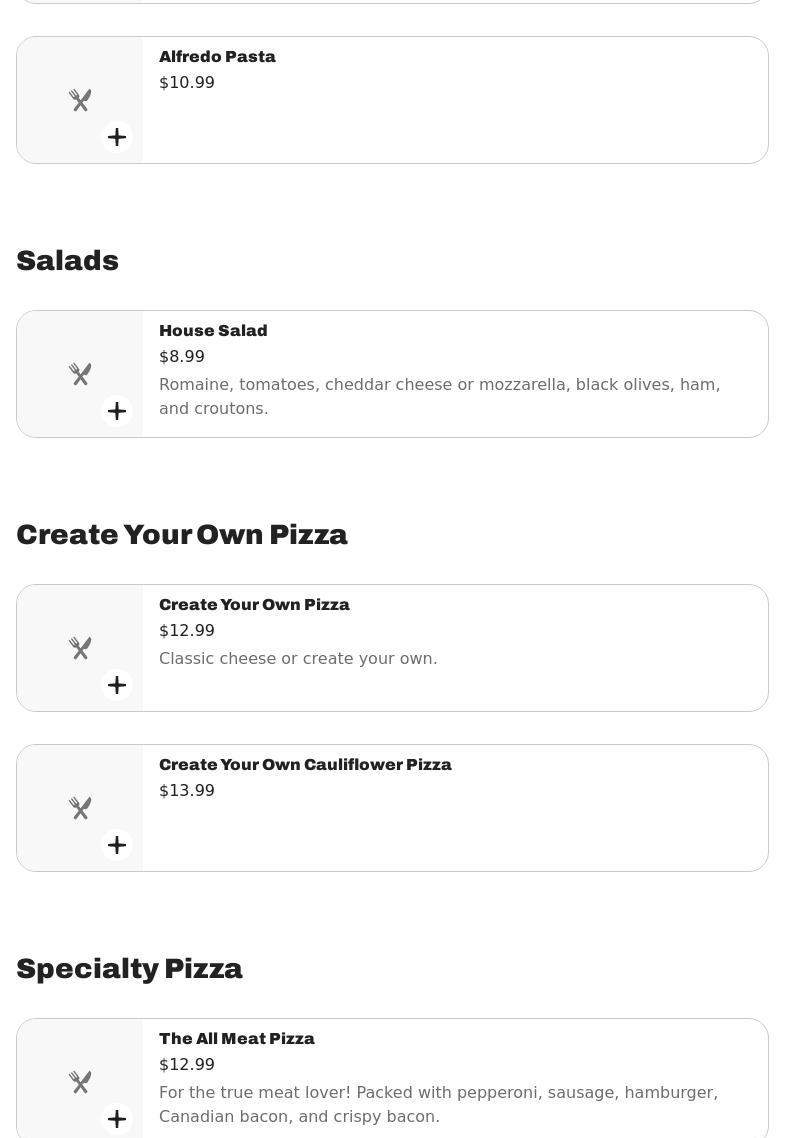785x1138 pixels.
Task: Add Create Your Own Cauliflower Pizza via plus icon
Action: tap(117, 845)
